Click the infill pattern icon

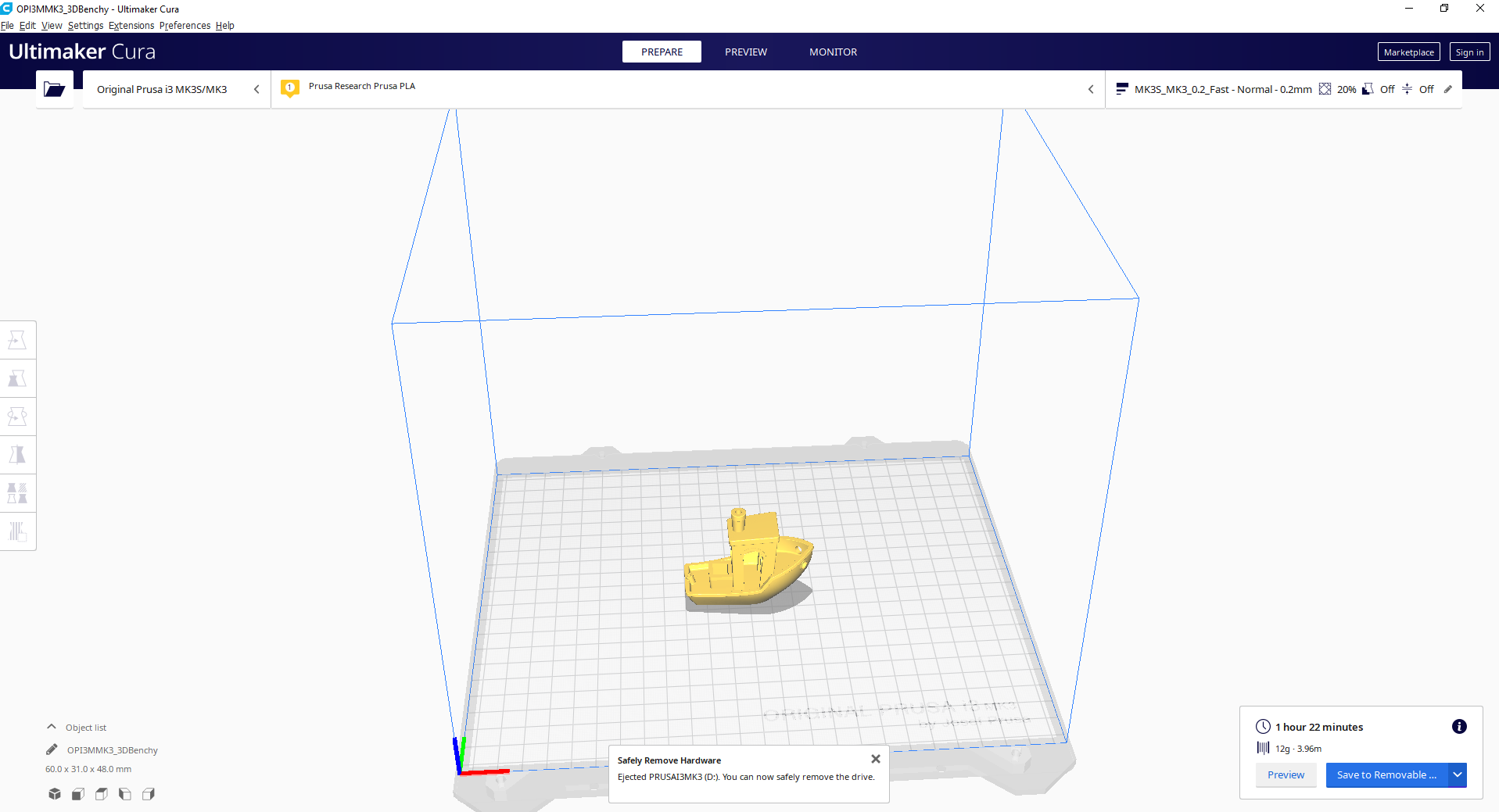pyautogui.click(x=1325, y=89)
